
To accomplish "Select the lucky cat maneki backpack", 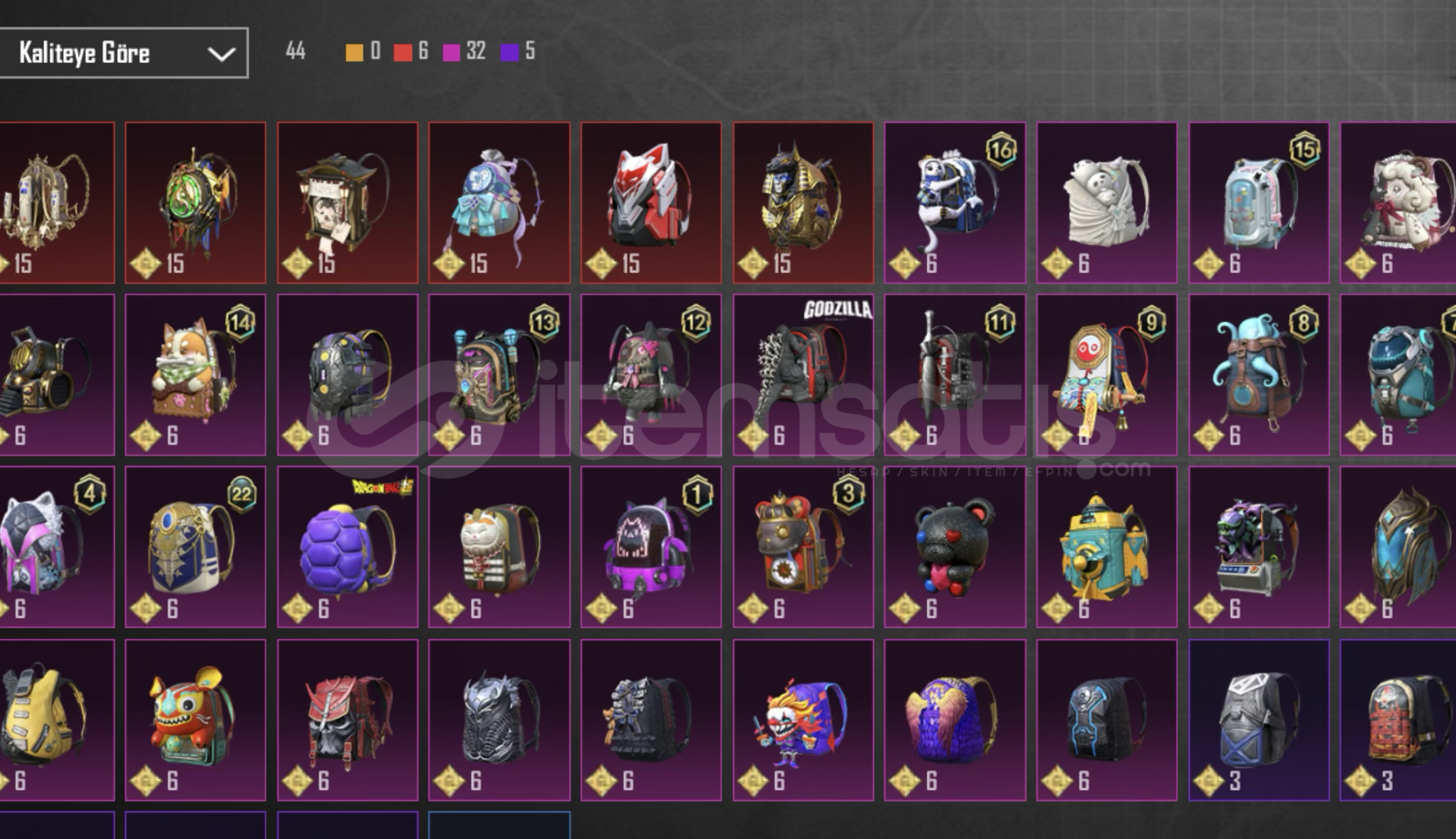I will (499, 546).
